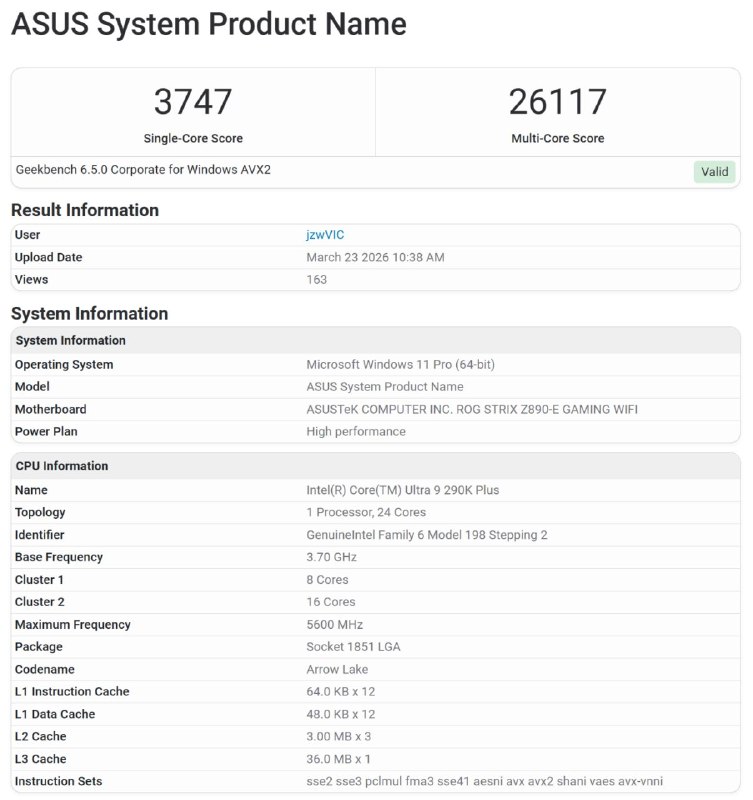This screenshot has width=753, height=800.
Task: Click the Geekbench 6.5.0 Corporate version text
Action: coord(143,170)
